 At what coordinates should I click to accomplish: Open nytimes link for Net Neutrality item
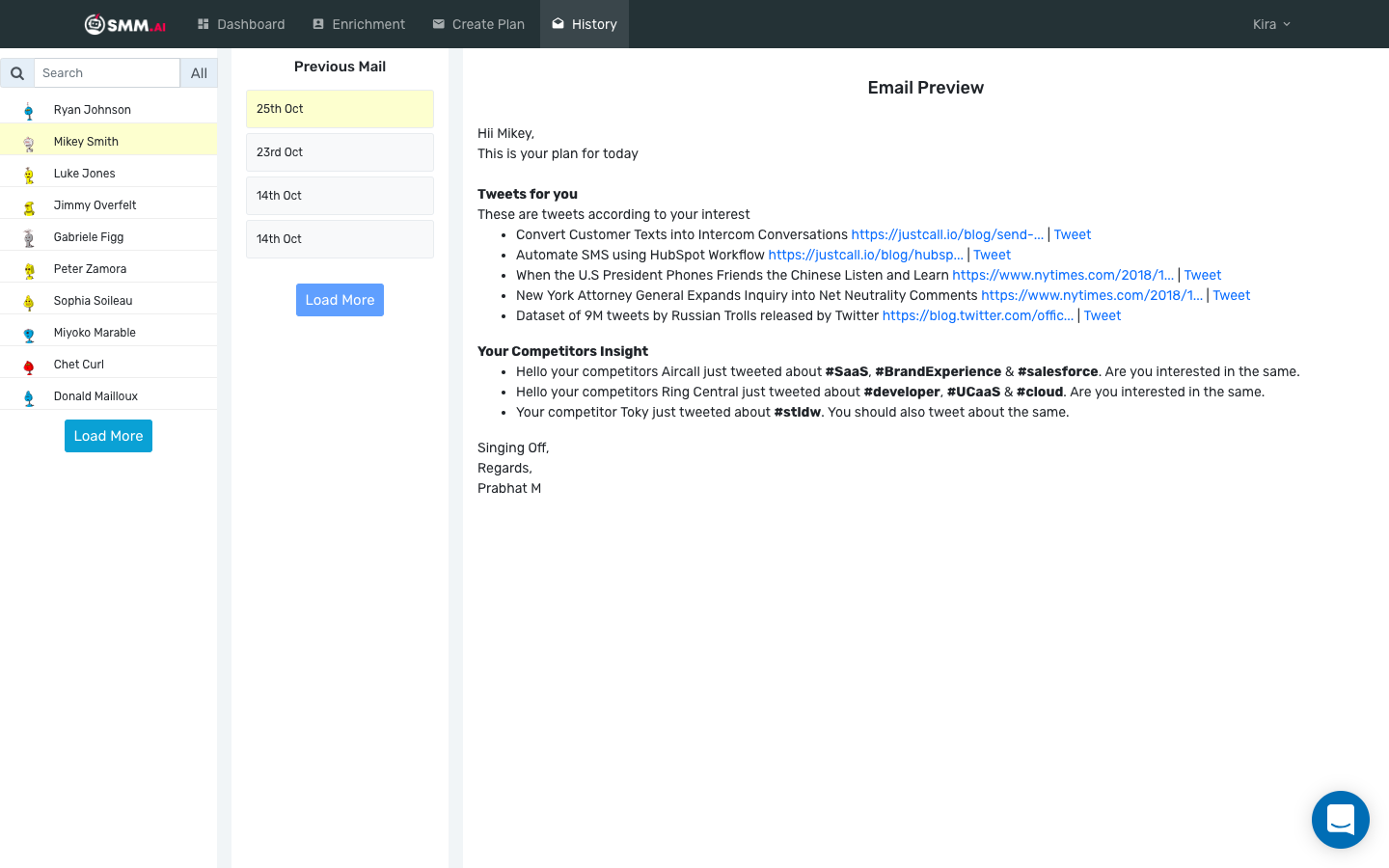click(x=1092, y=295)
